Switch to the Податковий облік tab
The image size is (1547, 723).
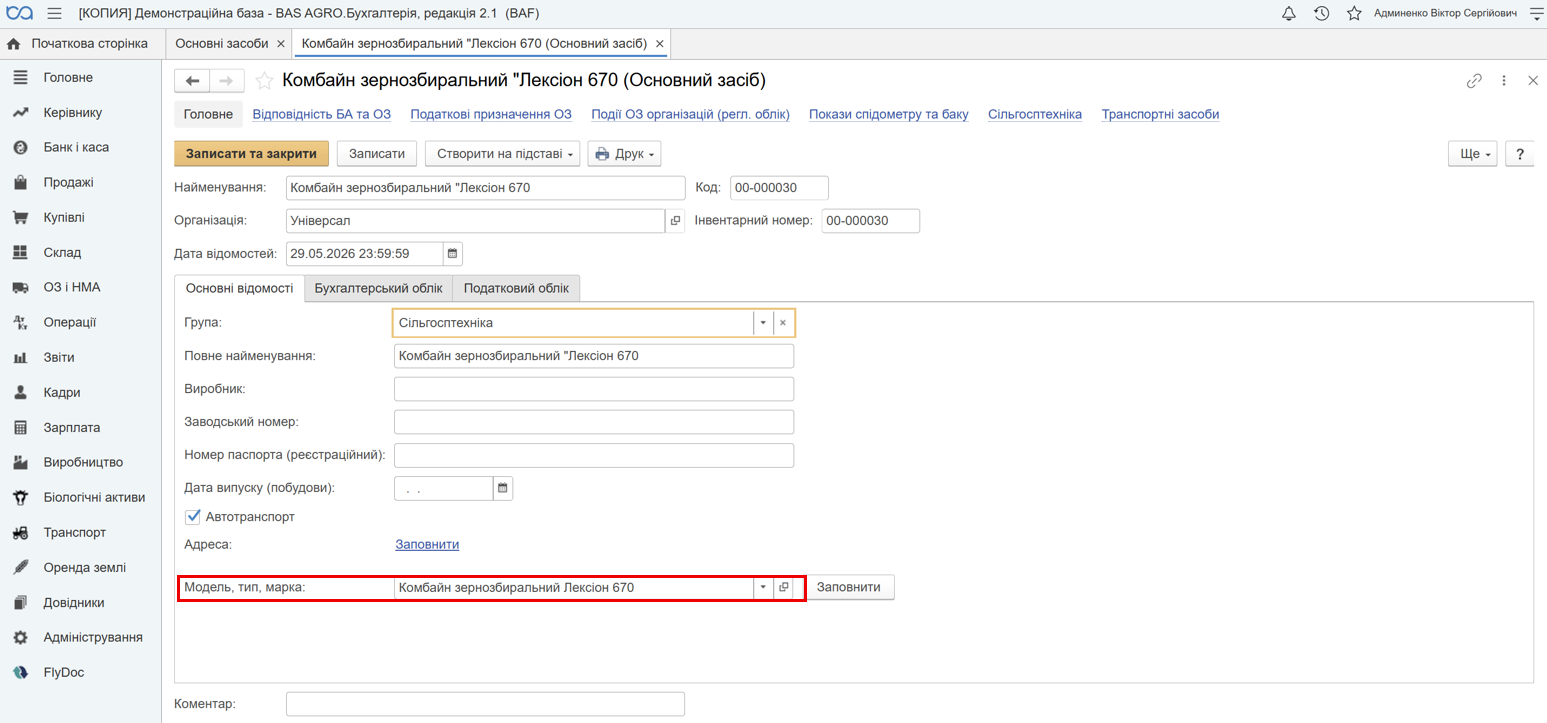point(516,288)
